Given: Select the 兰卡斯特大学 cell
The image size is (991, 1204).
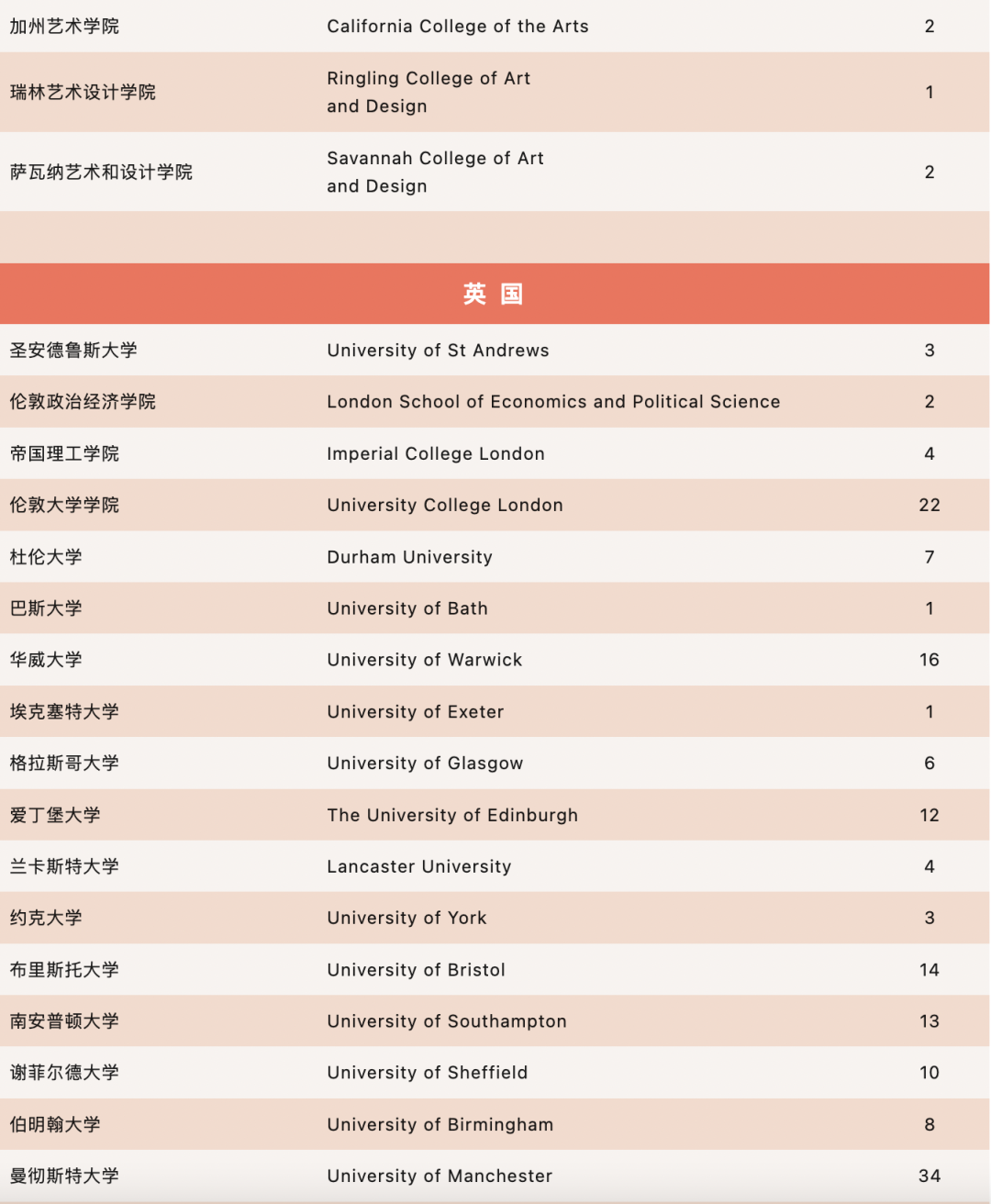Looking at the screenshot, I should click(64, 867).
